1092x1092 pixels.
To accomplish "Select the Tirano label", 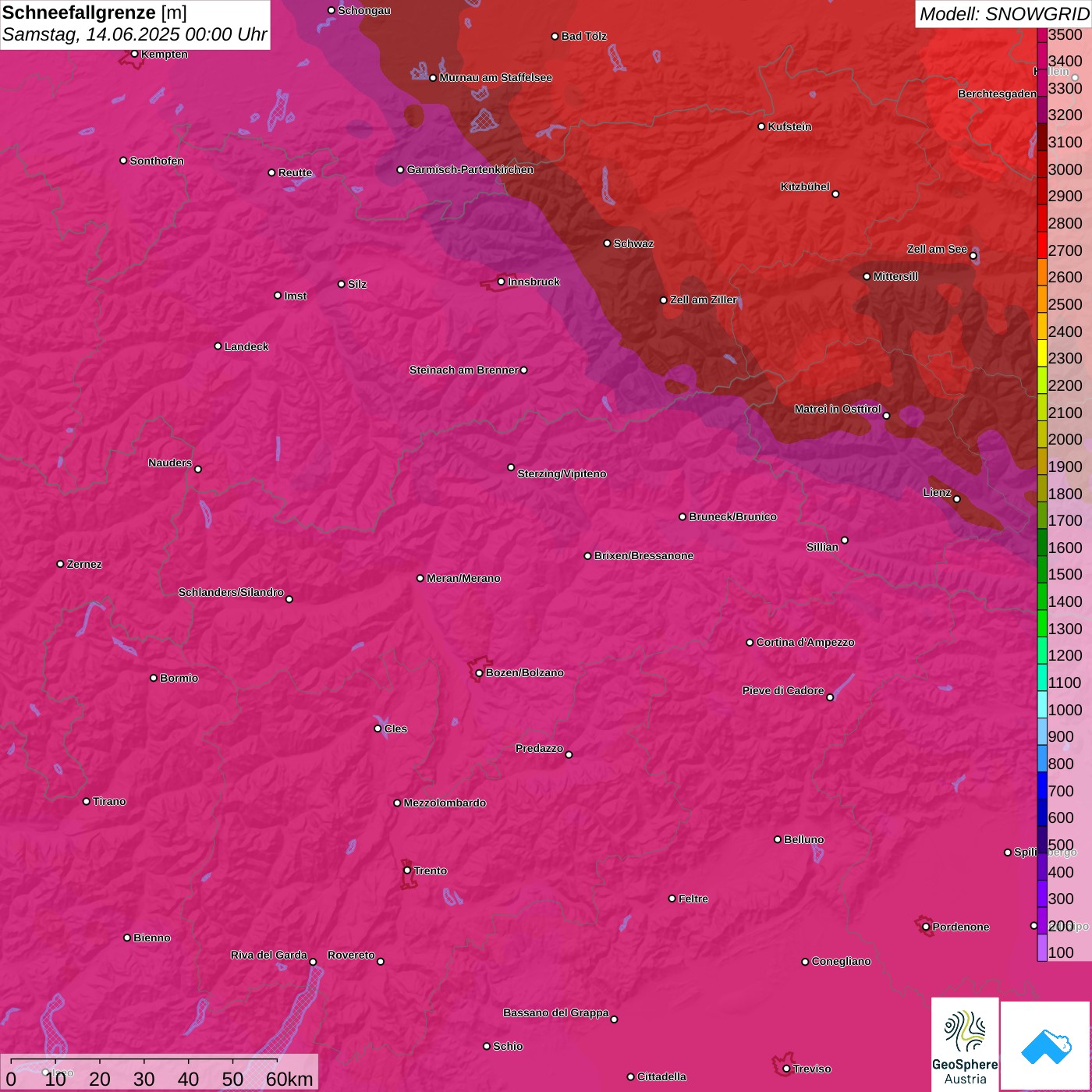I will 109,801.
